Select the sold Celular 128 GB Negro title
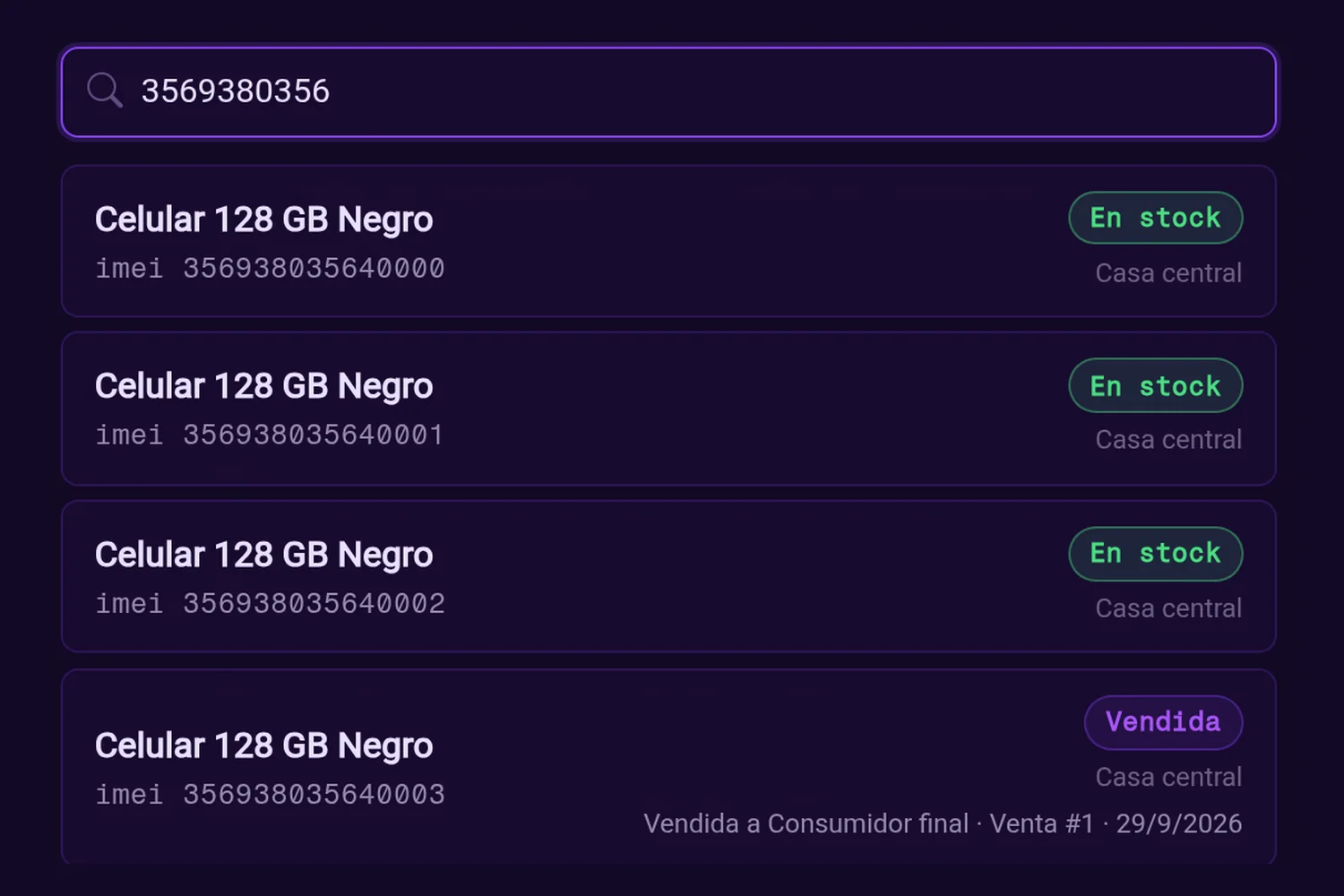 coord(264,745)
